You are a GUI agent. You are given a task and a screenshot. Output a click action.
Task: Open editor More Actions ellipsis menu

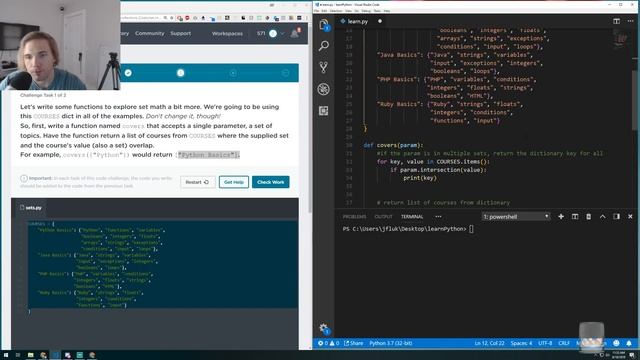(631, 21)
